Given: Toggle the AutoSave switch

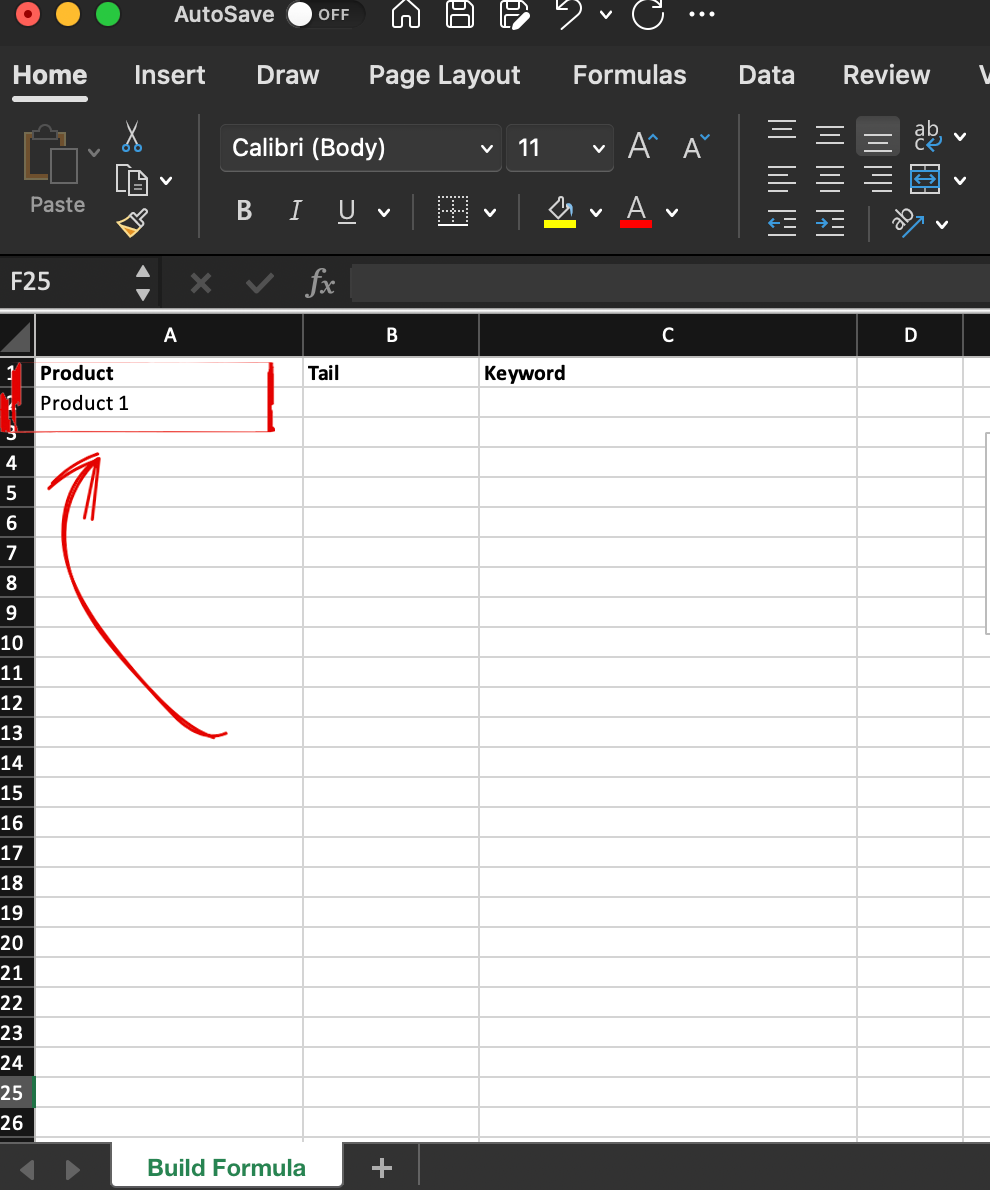Looking at the screenshot, I should pos(322,15).
